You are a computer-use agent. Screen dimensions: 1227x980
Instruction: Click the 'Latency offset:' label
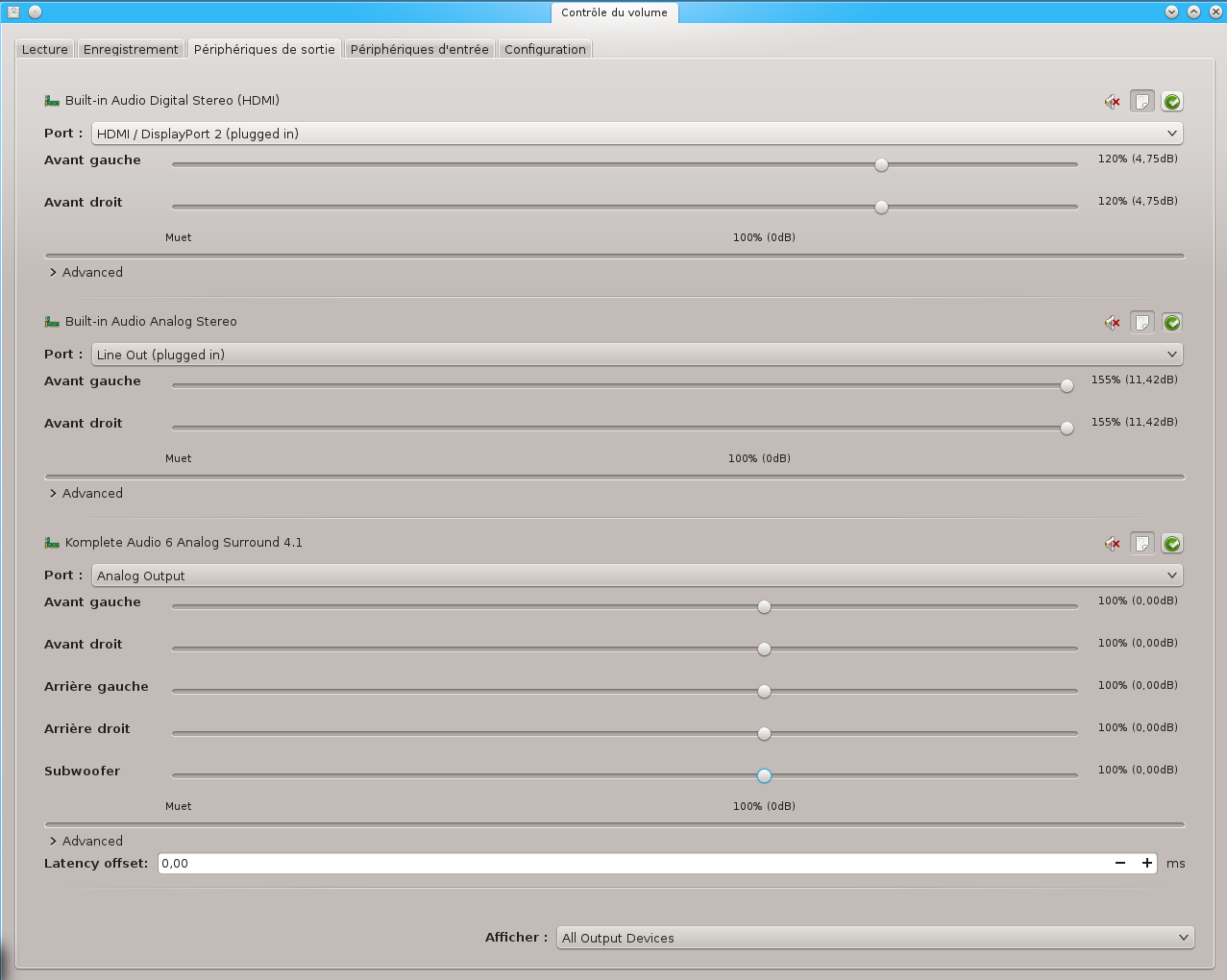[96, 863]
